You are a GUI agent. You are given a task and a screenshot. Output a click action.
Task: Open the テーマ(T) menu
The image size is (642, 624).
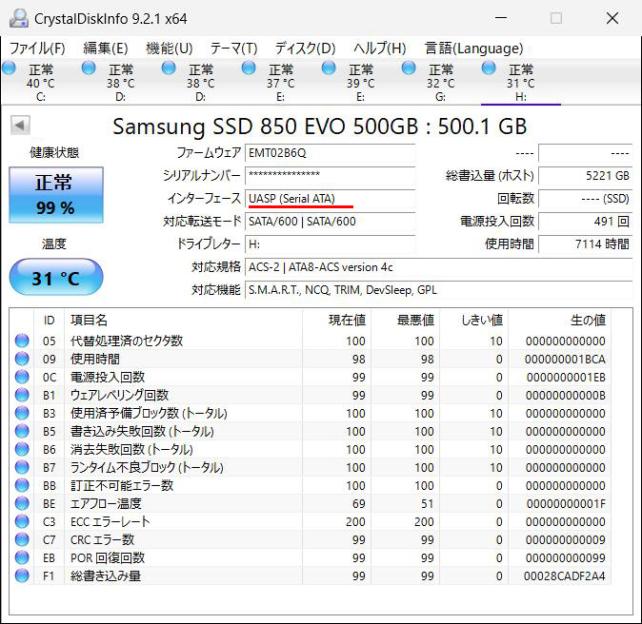coord(233,48)
